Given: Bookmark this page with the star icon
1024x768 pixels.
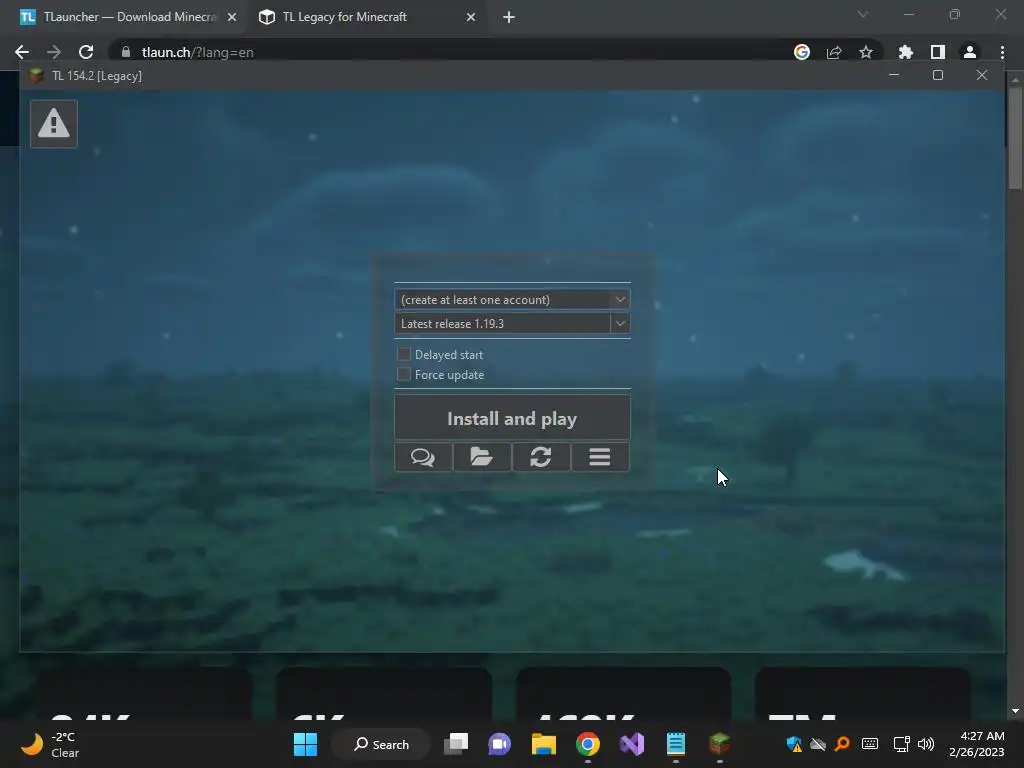Looking at the screenshot, I should tap(866, 52).
